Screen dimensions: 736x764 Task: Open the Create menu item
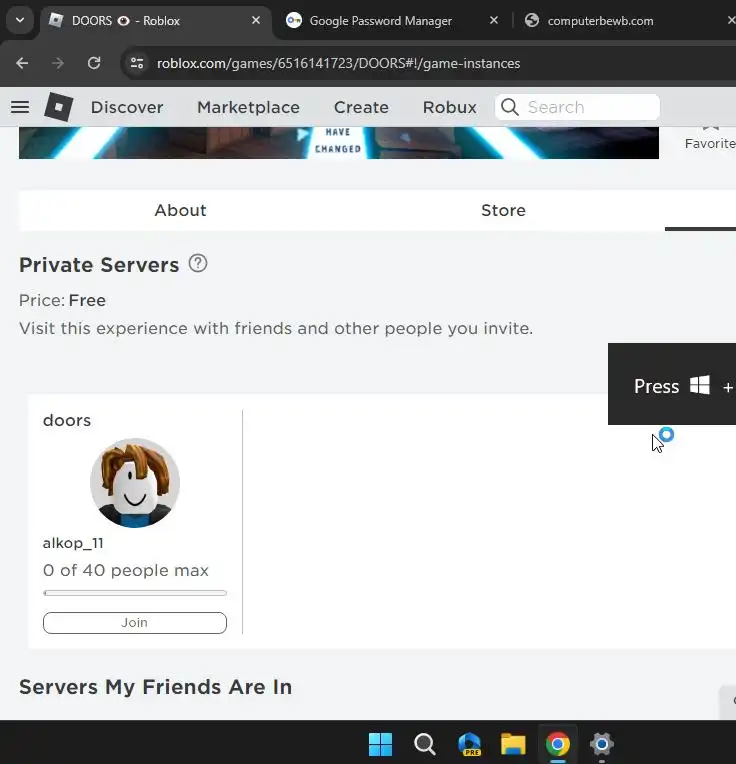pos(361,107)
